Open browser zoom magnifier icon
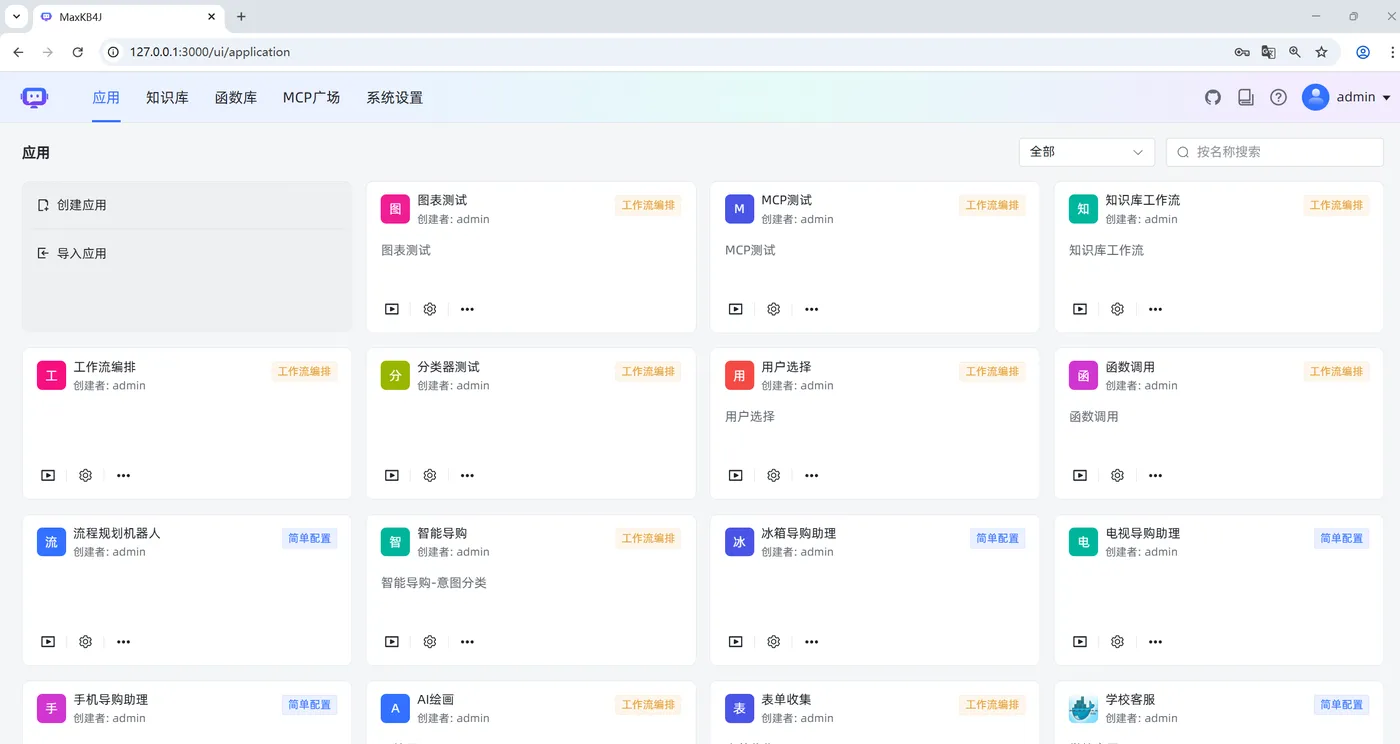This screenshot has height=744, width=1400. point(1295,52)
